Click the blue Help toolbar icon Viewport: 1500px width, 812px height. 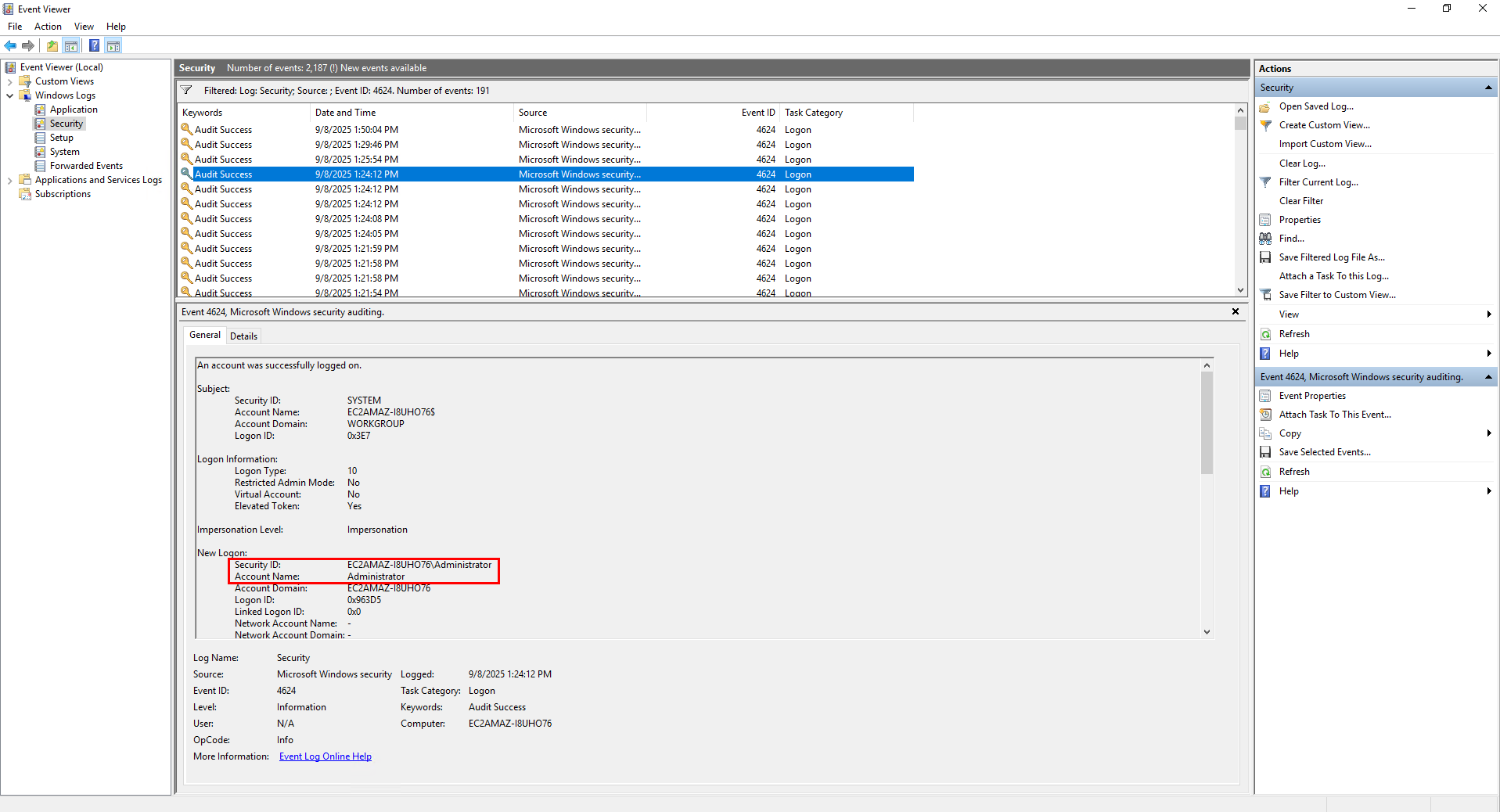[x=94, y=45]
